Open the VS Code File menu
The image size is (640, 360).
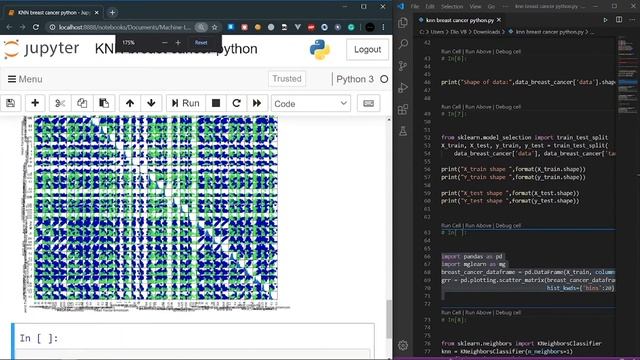[415, 7]
